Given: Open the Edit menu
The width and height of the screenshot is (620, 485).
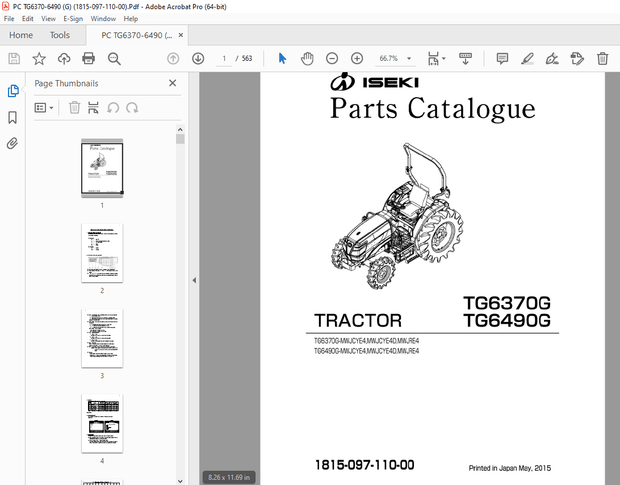Looking at the screenshot, I should coord(27,19).
